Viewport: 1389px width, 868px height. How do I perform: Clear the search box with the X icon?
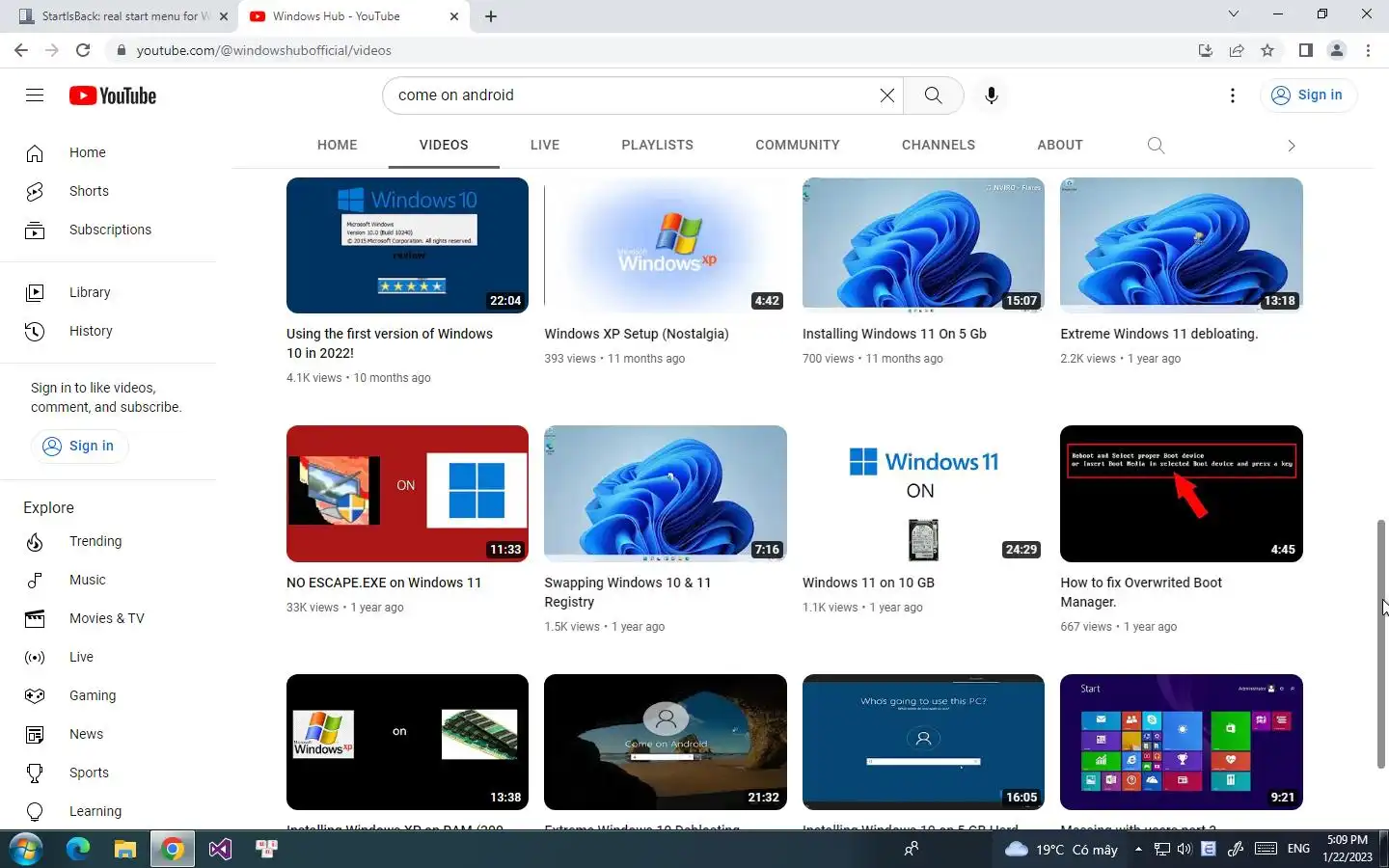click(886, 95)
